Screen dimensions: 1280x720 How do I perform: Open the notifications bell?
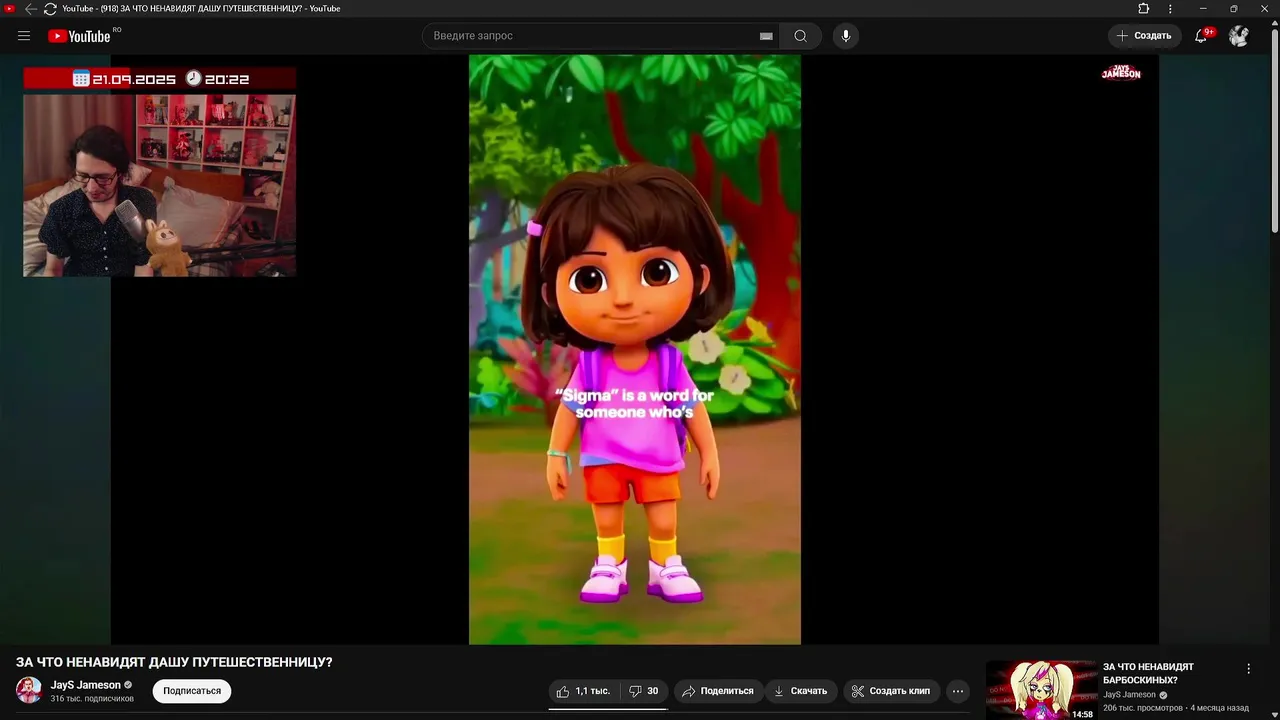pyautogui.click(x=1201, y=36)
